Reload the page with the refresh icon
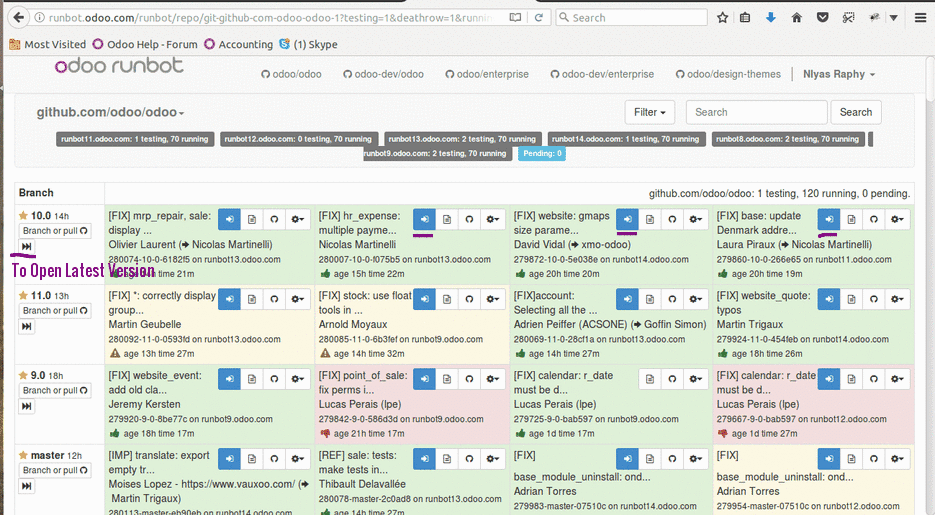 [x=538, y=17]
